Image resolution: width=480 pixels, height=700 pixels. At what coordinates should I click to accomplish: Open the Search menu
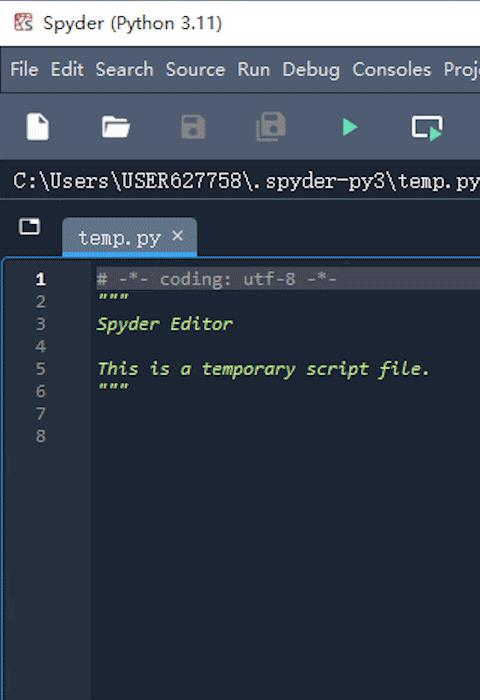click(x=125, y=70)
